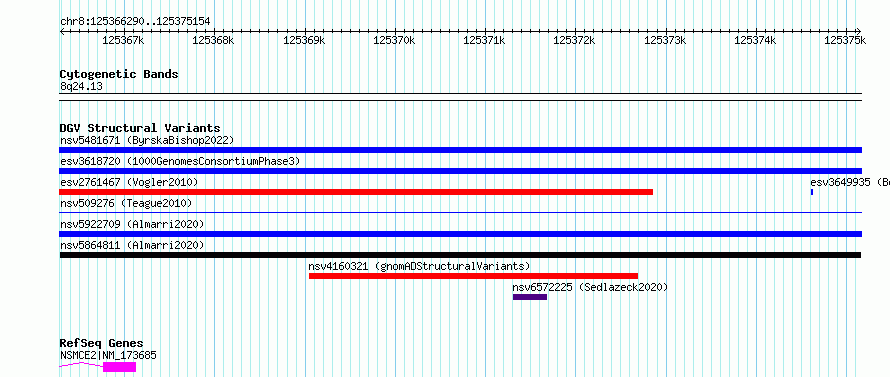Click the right arrowhead of the ruler

859,31
